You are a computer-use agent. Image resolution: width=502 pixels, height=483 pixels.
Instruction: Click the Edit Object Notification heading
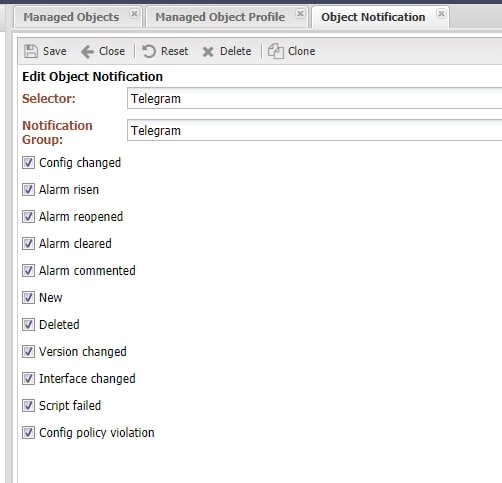pos(93,77)
